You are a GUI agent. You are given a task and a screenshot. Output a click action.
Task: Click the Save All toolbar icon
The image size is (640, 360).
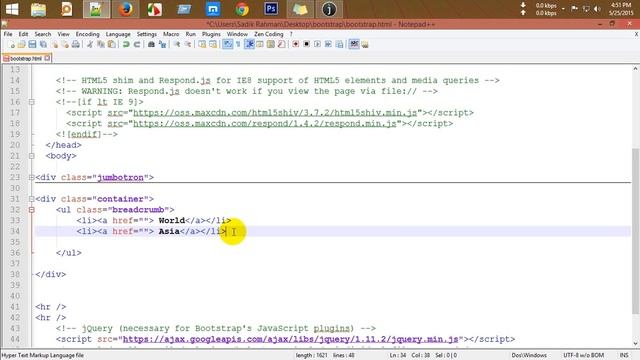pyautogui.click(x=43, y=44)
